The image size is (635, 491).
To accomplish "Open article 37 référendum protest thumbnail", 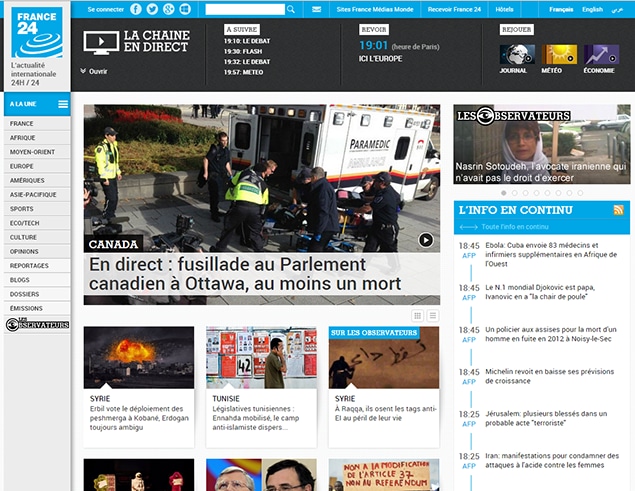I will [x=384, y=475].
